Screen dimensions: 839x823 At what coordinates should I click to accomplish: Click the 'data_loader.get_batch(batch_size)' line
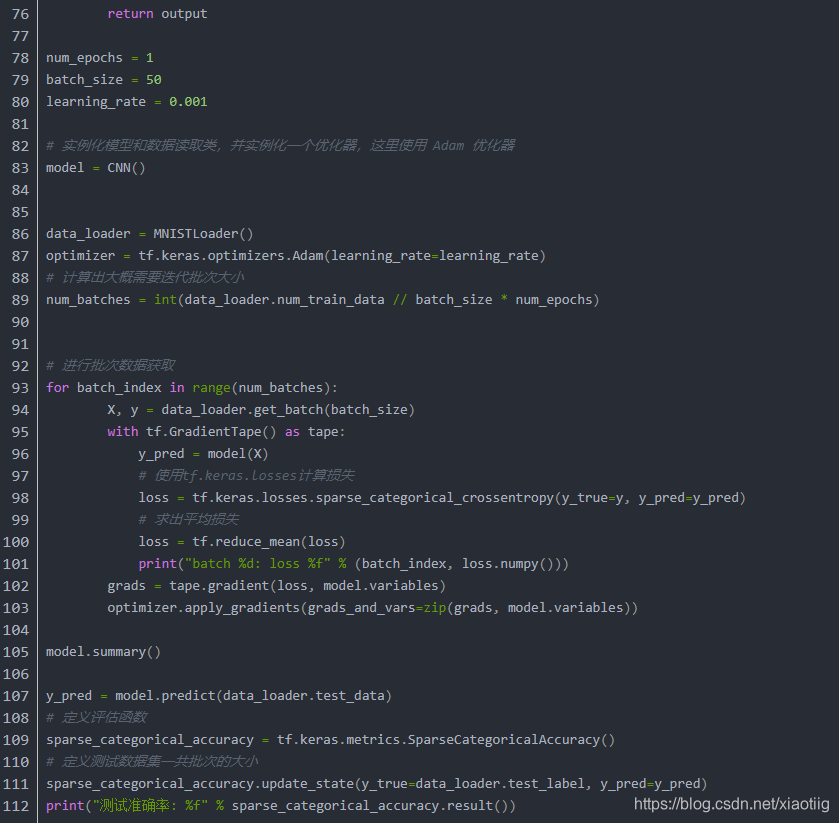pyautogui.click(x=261, y=410)
